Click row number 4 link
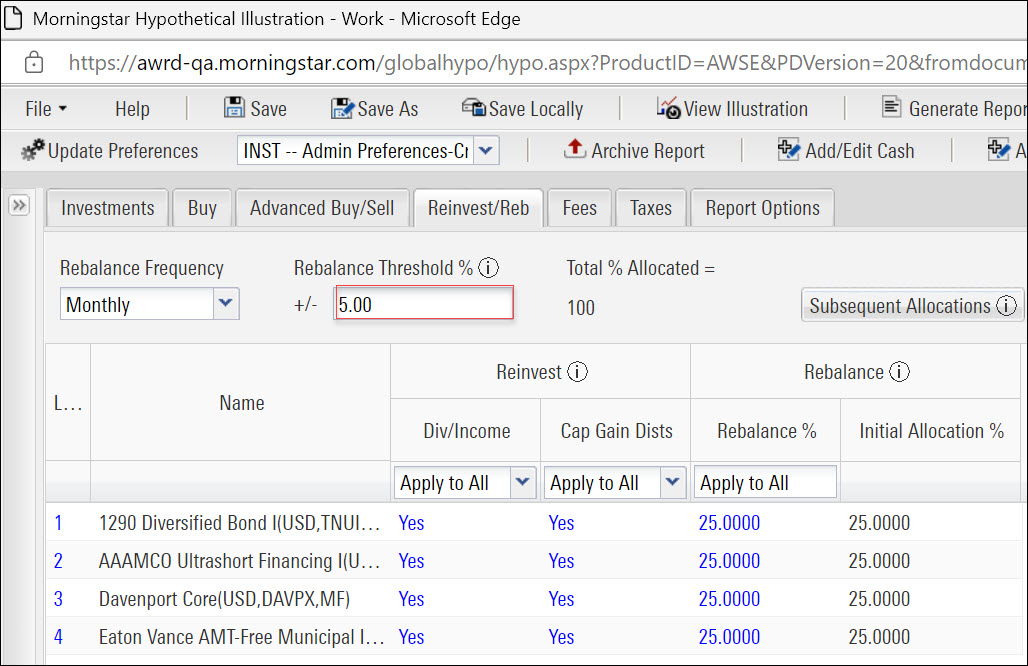Viewport: 1028px width, 666px height. [x=58, y=637]
